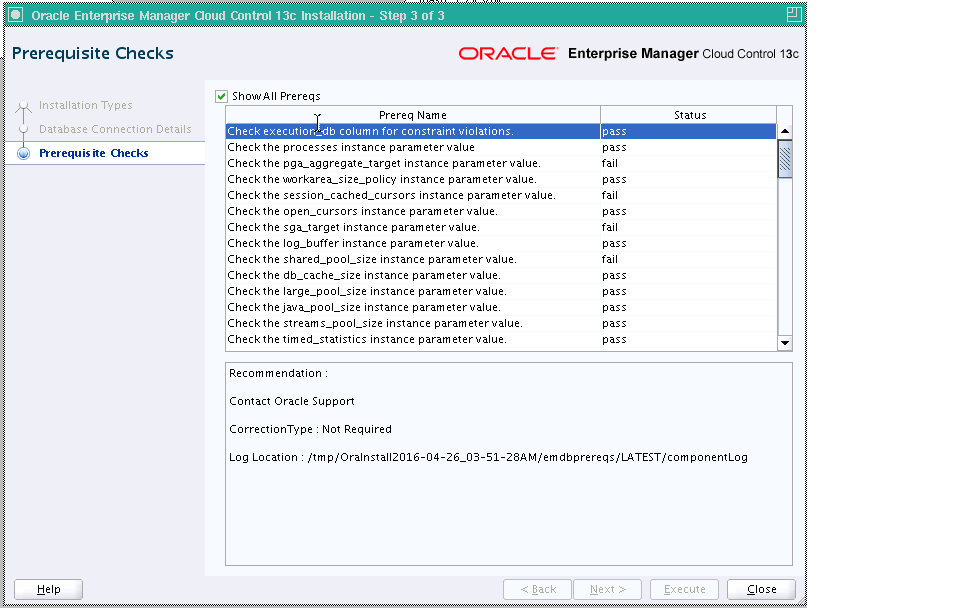Click fail status of shared_pool_size row

610,259
